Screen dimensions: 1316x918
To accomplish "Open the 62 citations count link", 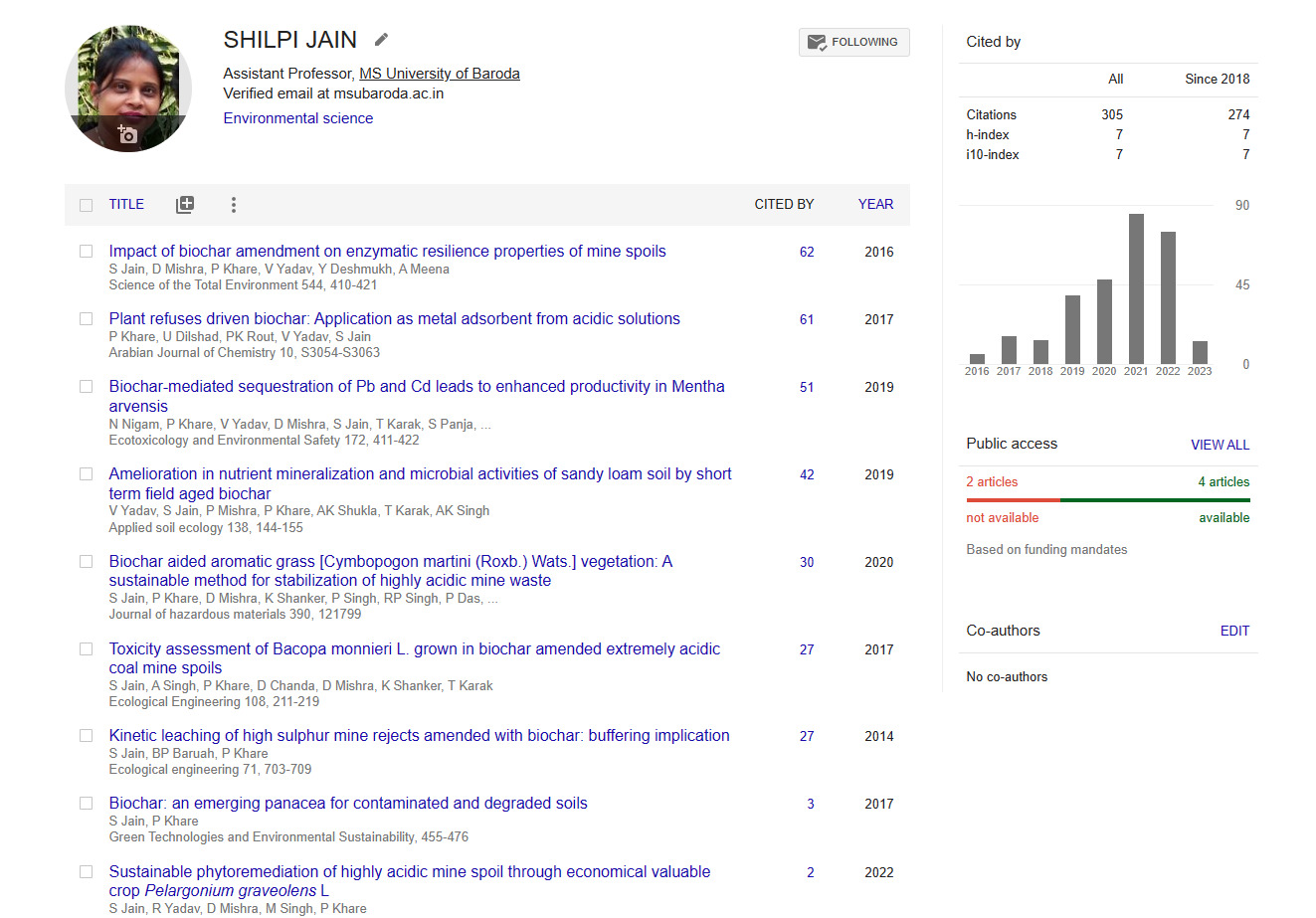I will [807, 252].
